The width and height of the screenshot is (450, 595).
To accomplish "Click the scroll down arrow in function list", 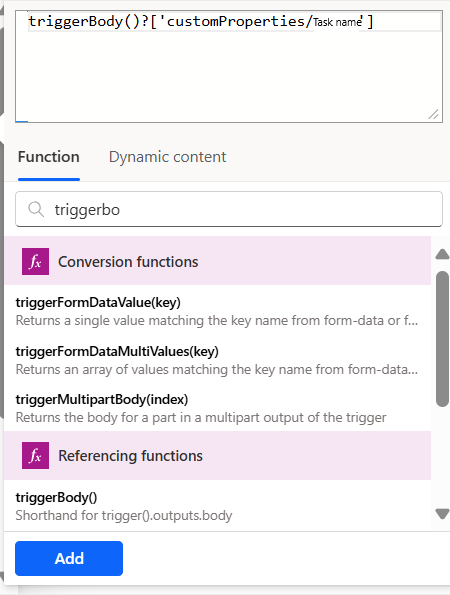I will pyautogui.click(x=442, y=514).
